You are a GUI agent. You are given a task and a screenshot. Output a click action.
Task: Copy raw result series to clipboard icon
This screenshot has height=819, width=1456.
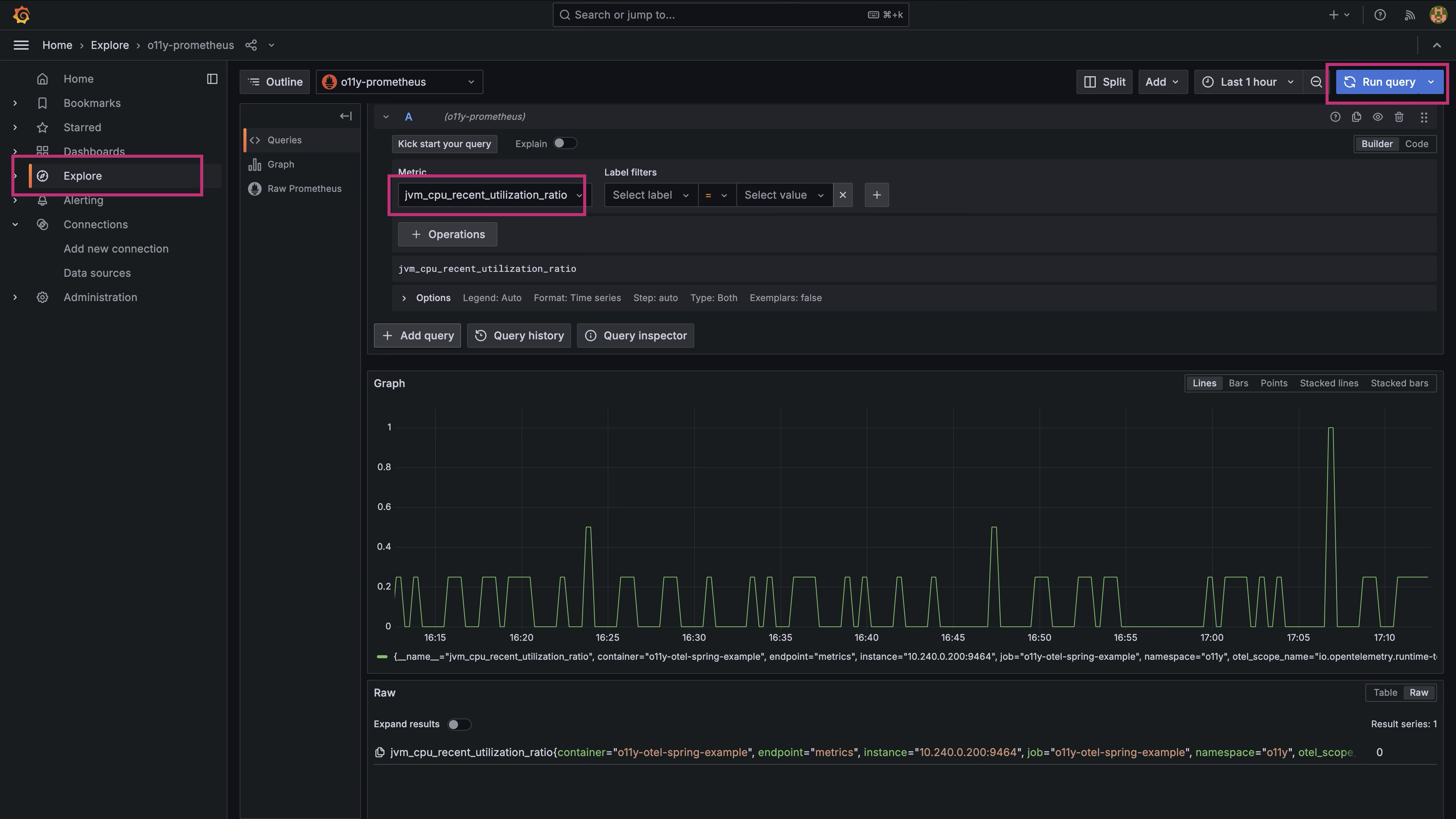380,752
